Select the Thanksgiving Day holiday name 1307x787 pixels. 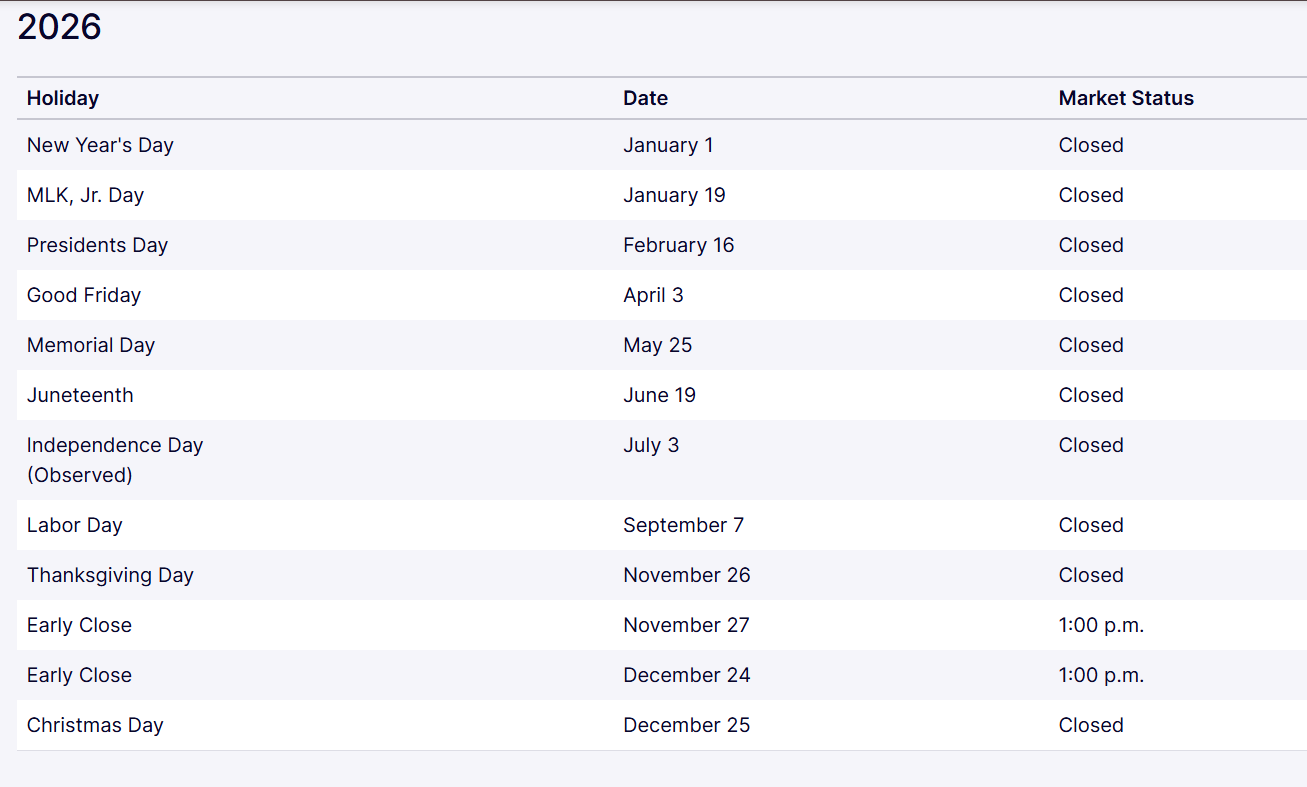110,575
